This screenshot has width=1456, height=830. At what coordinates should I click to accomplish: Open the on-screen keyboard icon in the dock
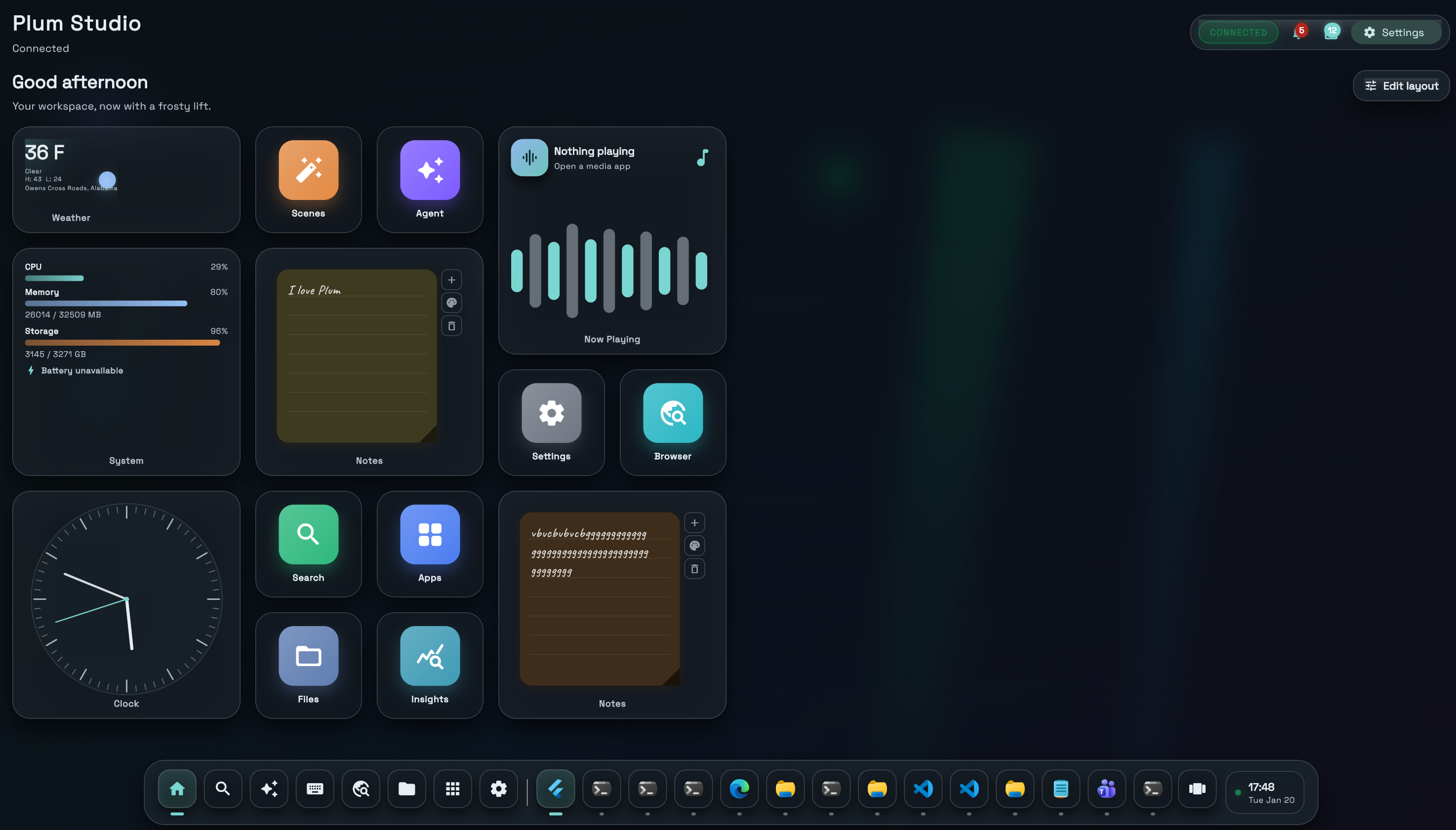point(314,789)
